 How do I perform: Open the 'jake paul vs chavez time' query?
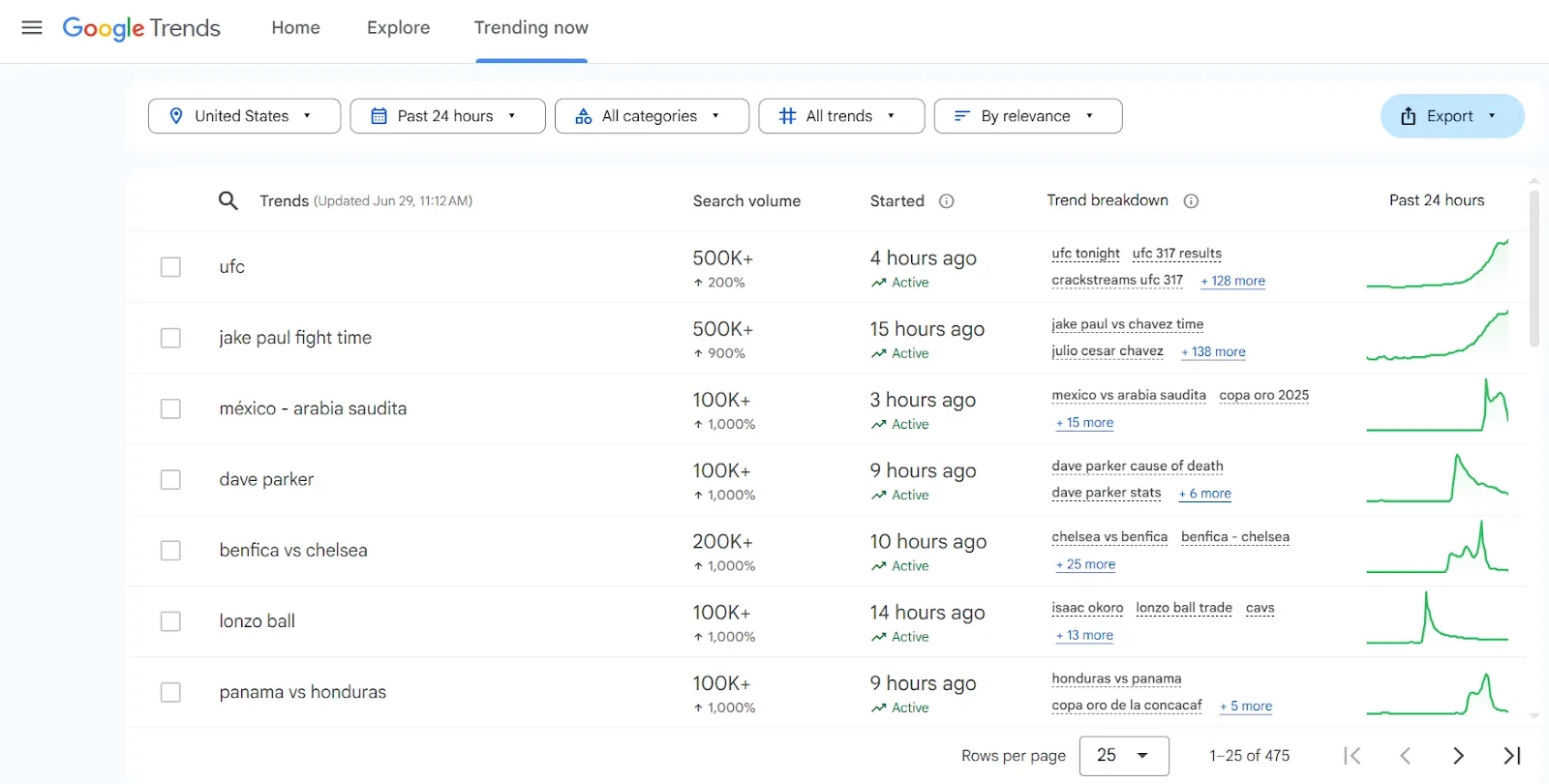[1128, 324]
